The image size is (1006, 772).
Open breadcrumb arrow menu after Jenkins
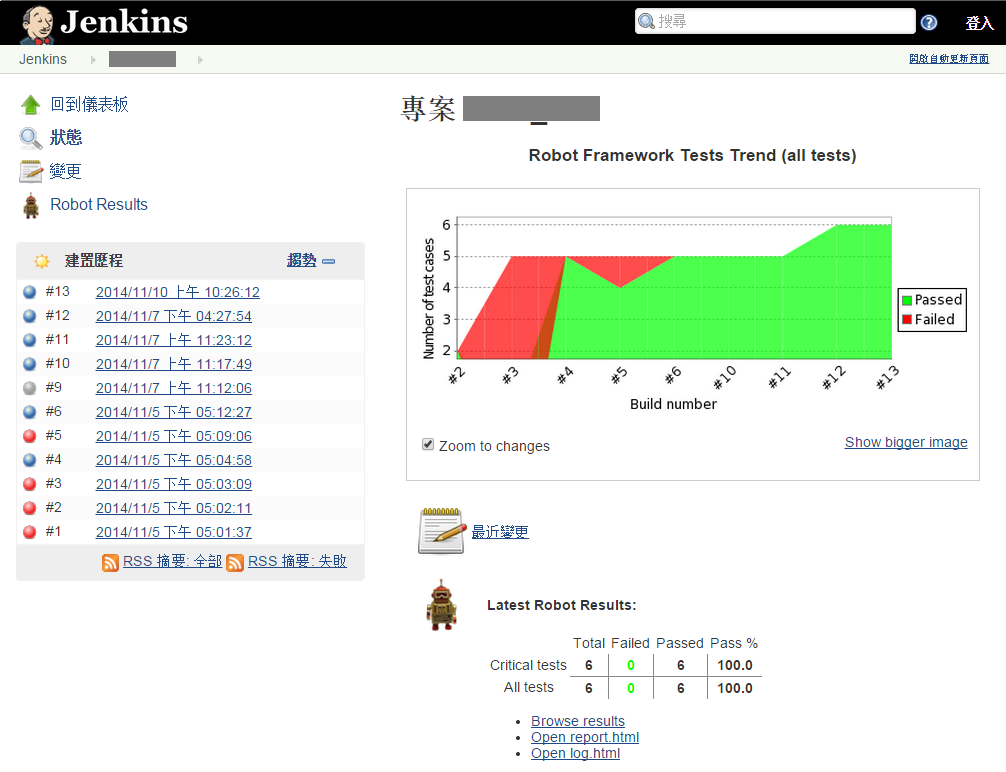tap(93, 60)
